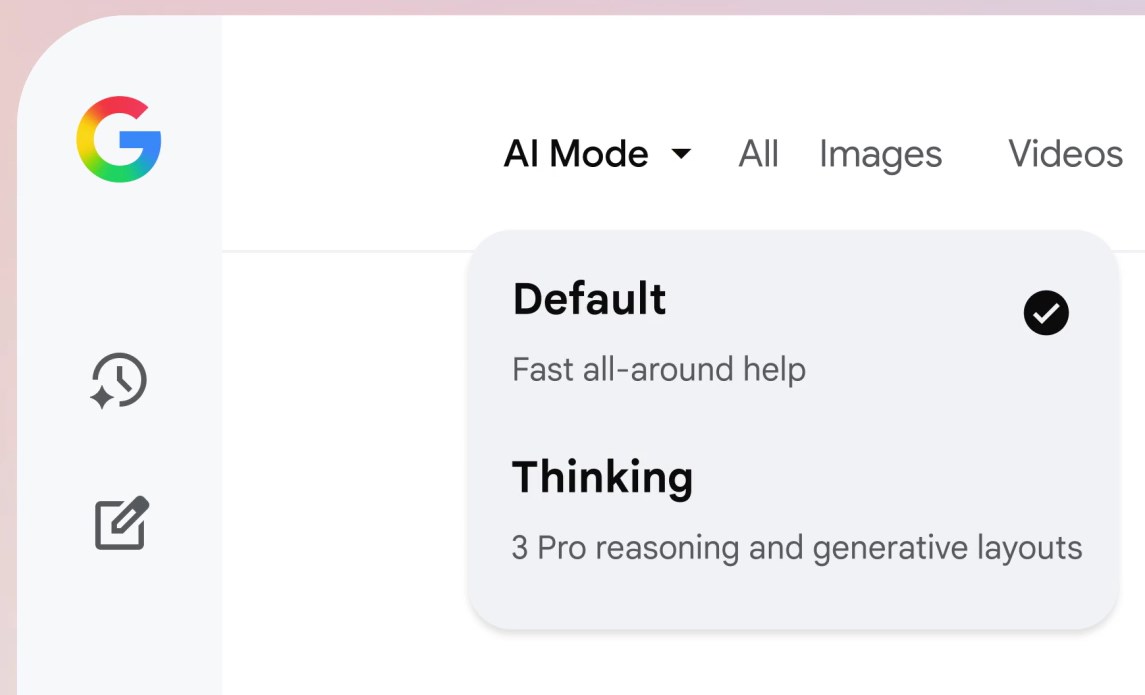The image size is (1145, 695).
Task: Click the Google logo in the sidebar
Action: (x=119, y=139)
